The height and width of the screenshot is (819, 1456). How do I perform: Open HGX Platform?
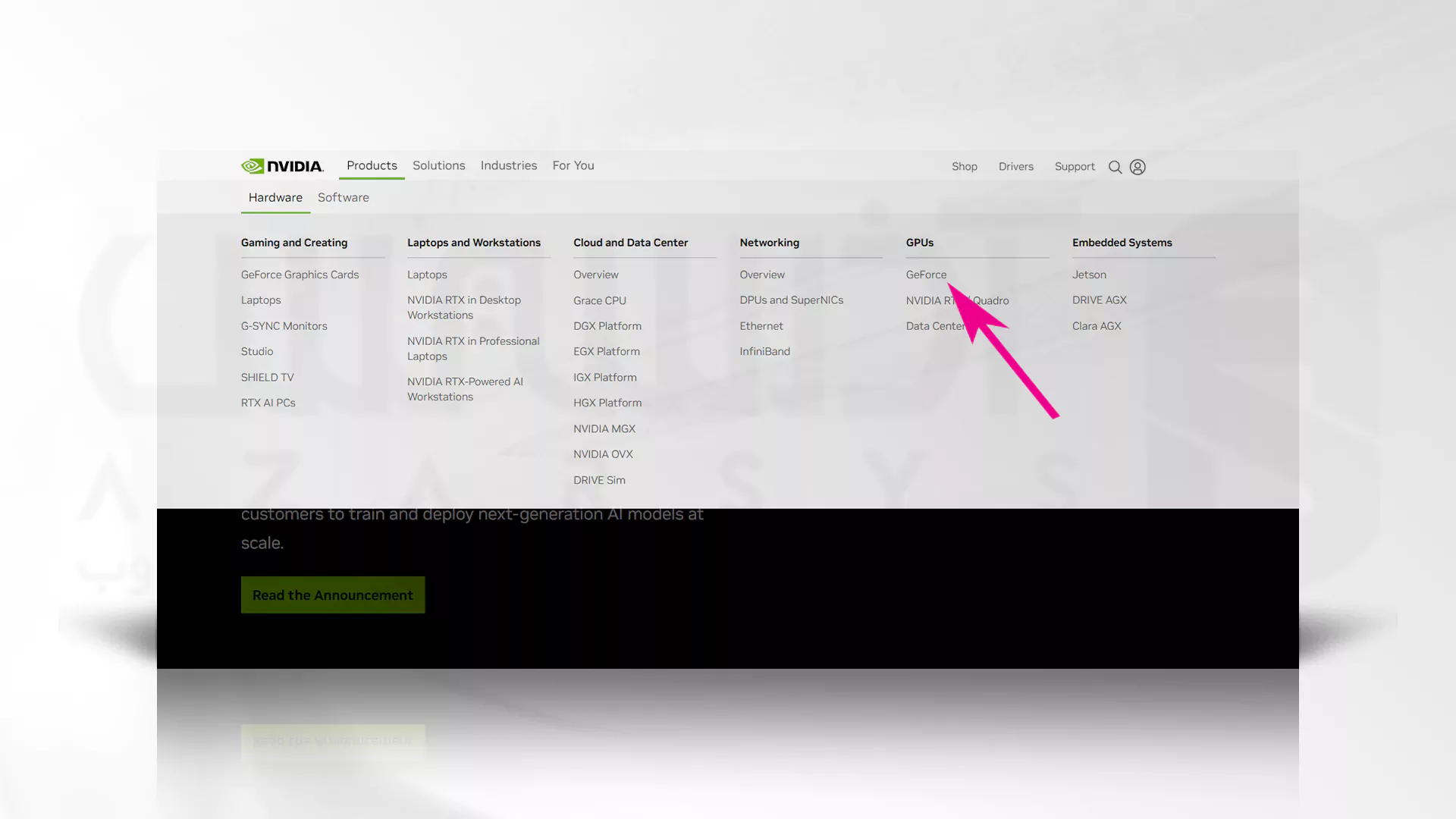pos(607,403)
